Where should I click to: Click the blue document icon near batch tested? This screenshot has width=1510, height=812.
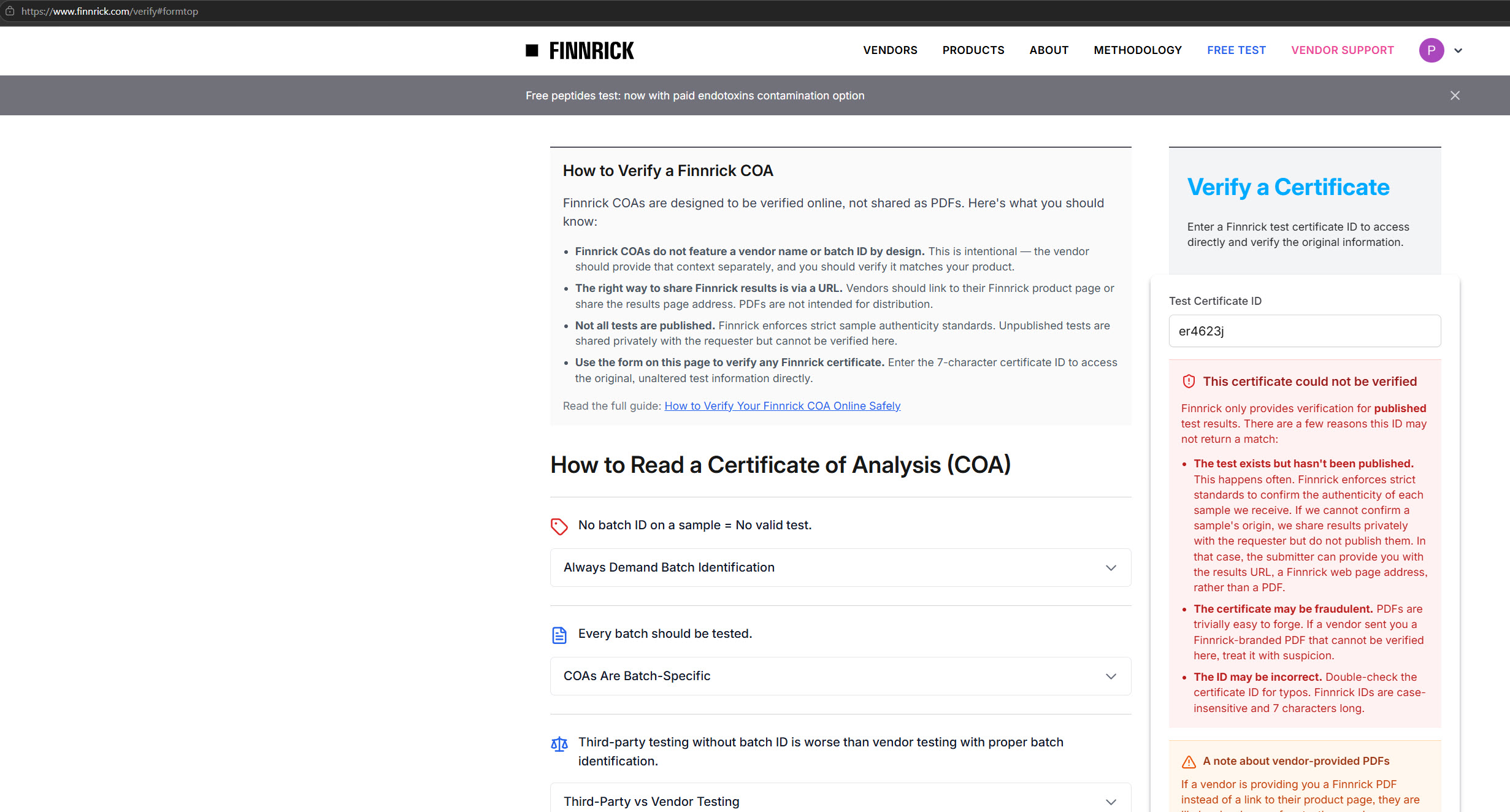pos(559,635)
